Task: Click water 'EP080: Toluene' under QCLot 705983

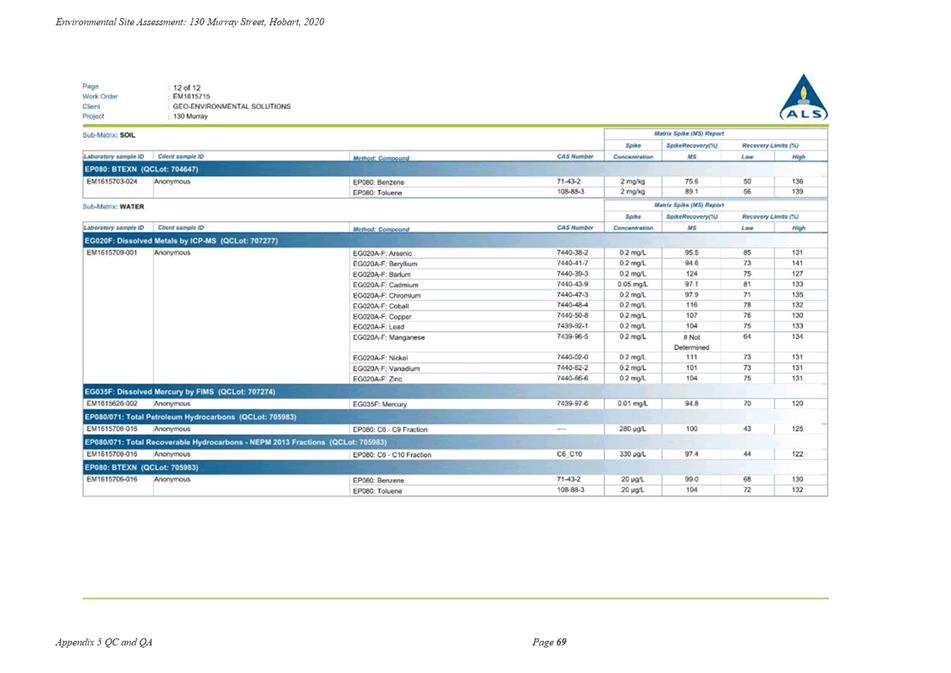Action: [377, 491]
